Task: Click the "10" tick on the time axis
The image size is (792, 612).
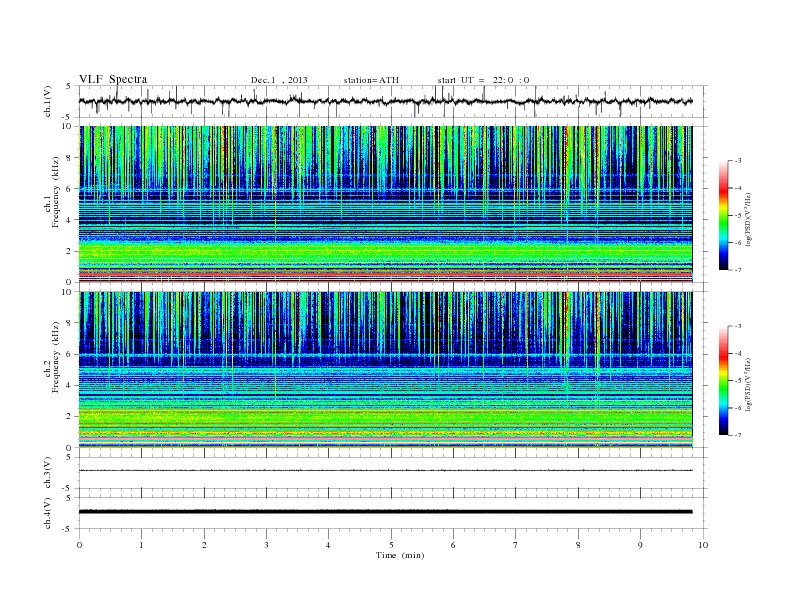Action: click(703, 545)
